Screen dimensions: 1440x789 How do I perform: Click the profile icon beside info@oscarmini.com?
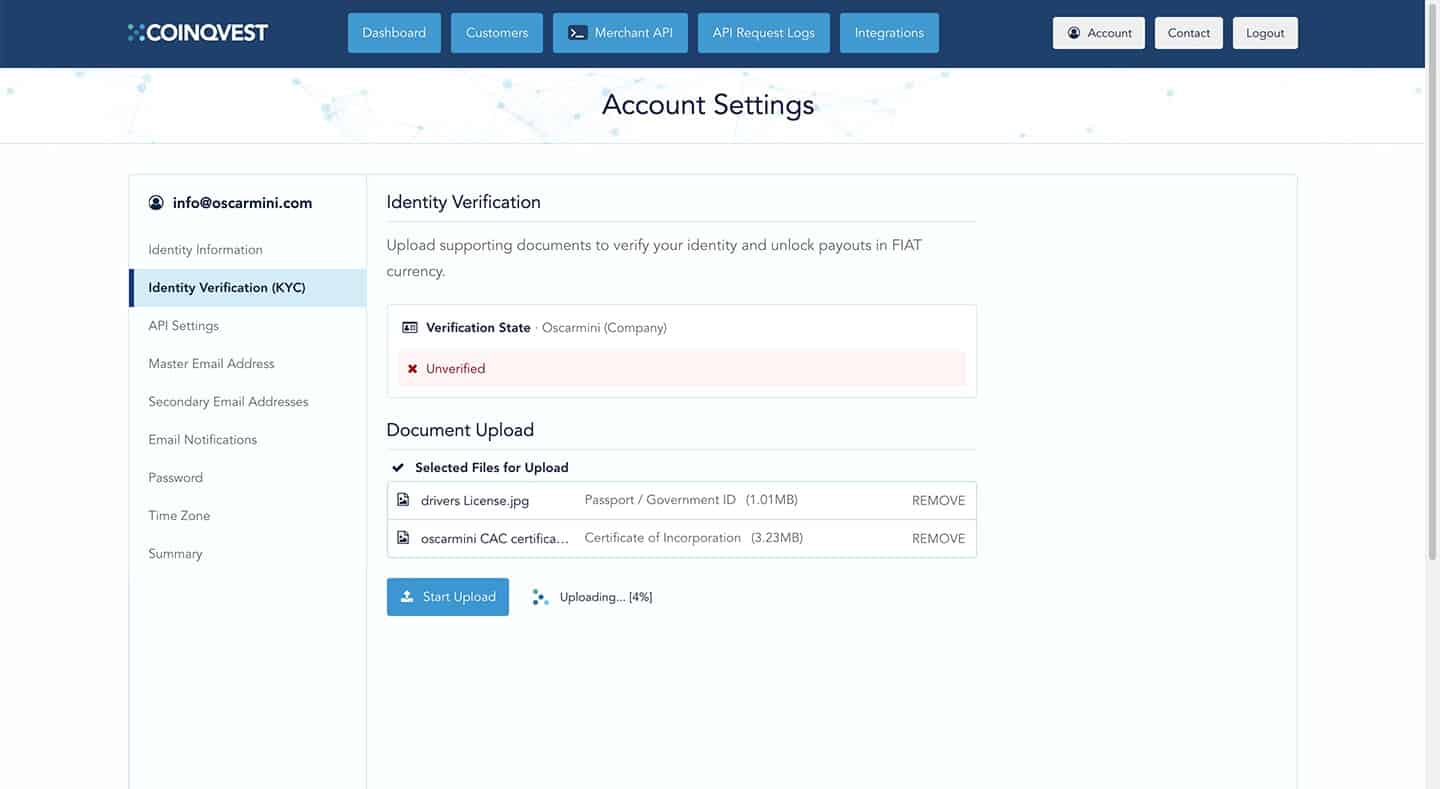(x=156, y=203)
